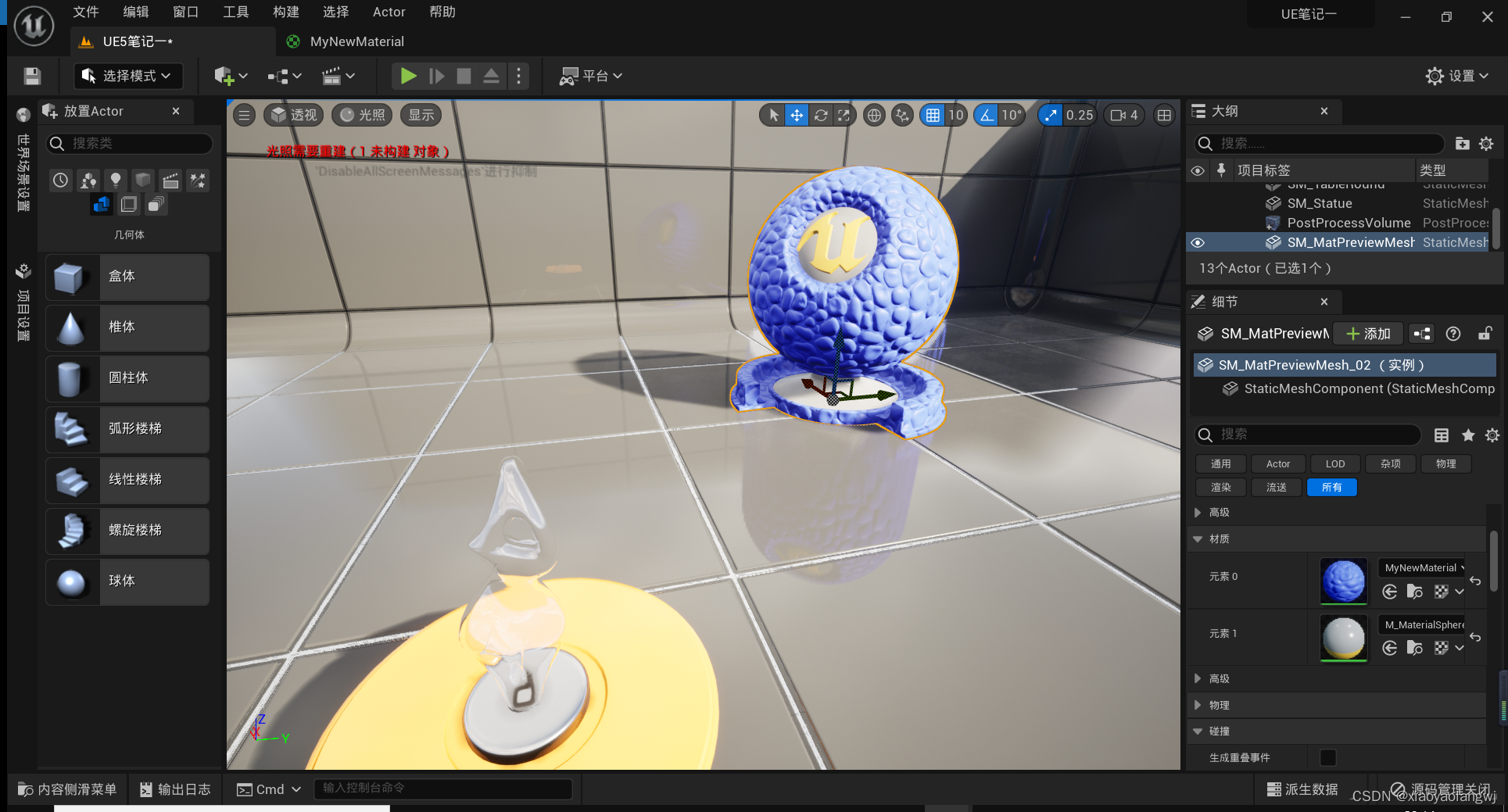Click outliner add folder icon
Viewport: 1508px width, 812px height.
[1463, 143]
